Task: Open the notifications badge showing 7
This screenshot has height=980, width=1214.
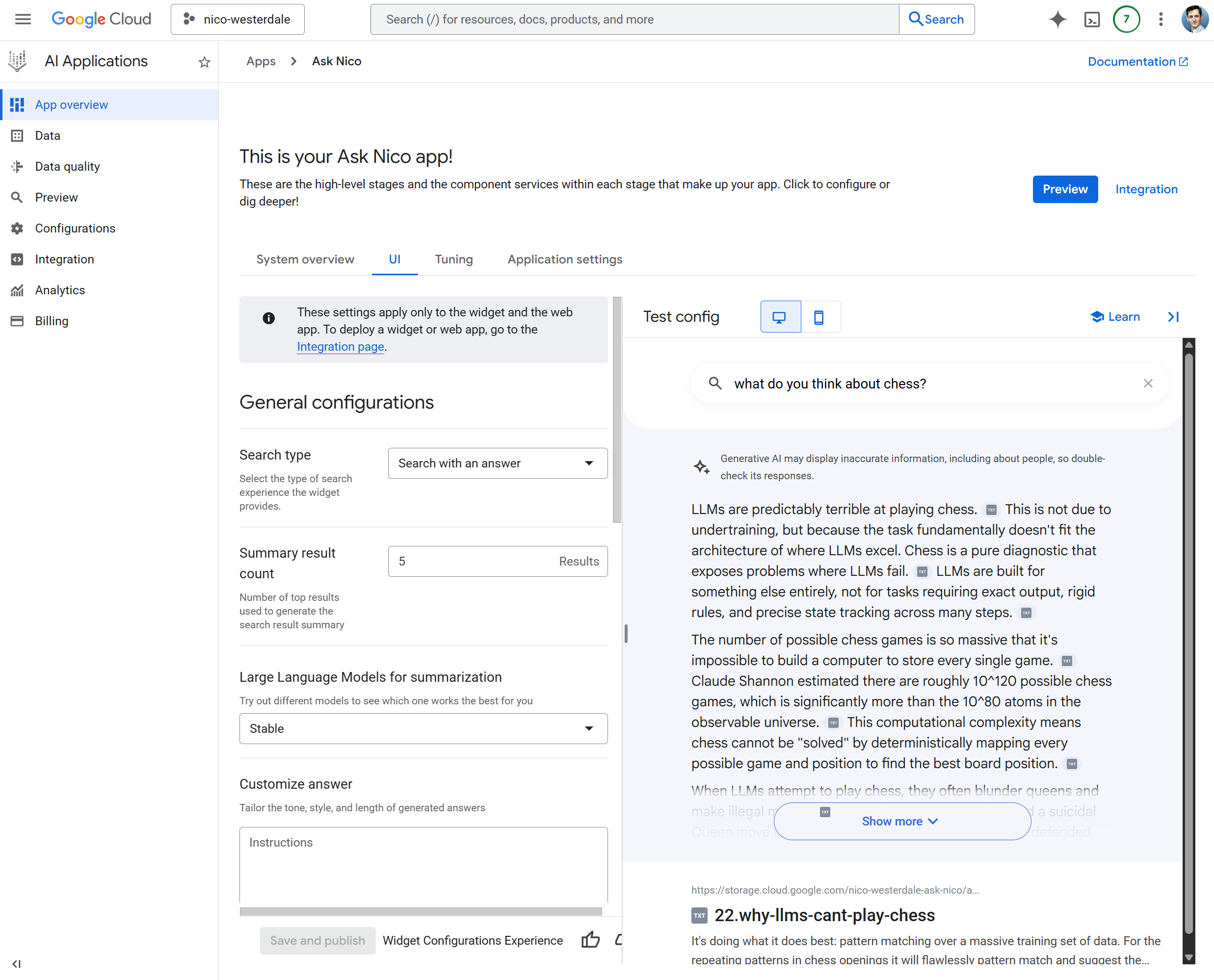Action: click(x=1127, y=19)
